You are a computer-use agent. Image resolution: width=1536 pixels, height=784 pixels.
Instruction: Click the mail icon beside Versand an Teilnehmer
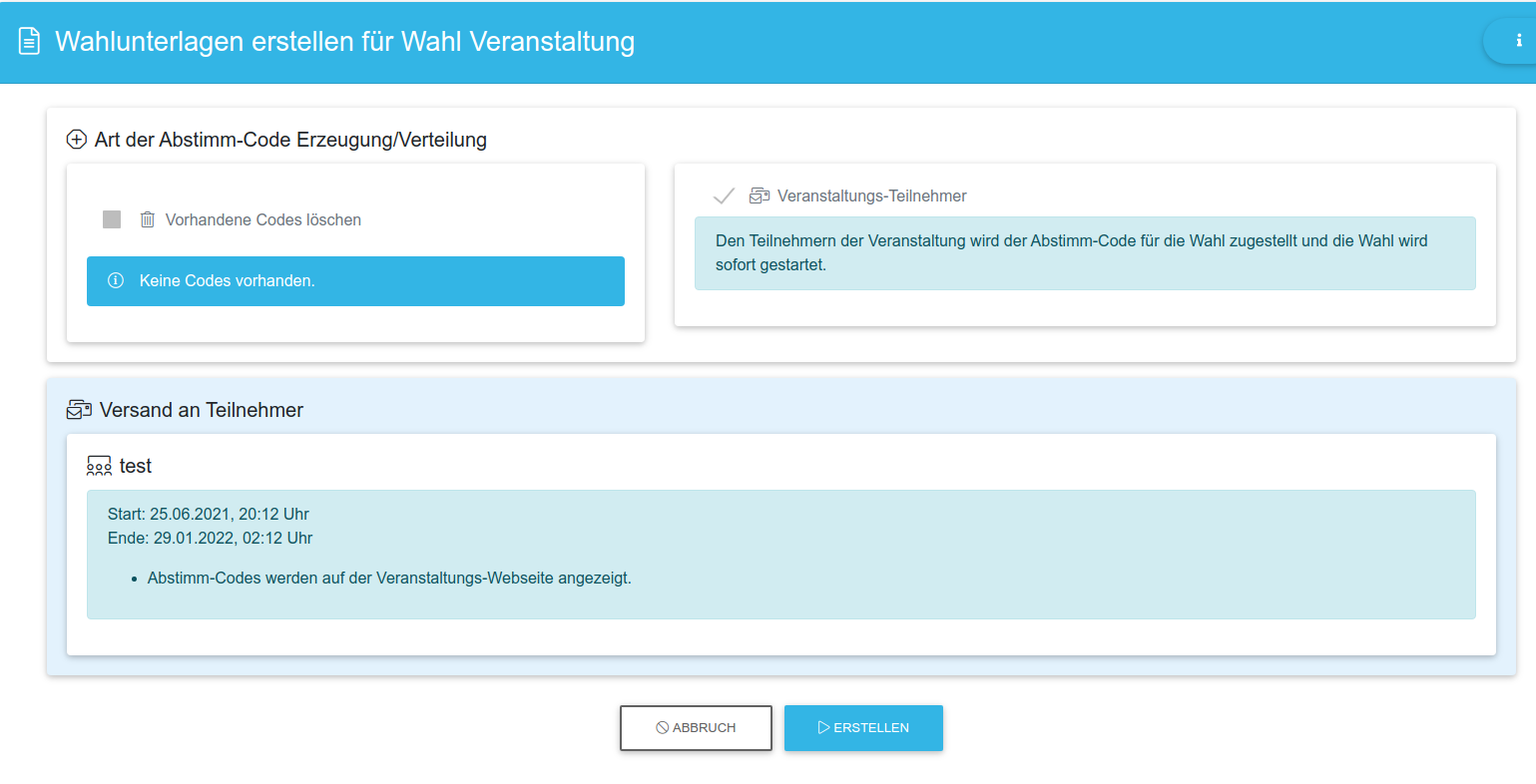[x=79, y=410]
